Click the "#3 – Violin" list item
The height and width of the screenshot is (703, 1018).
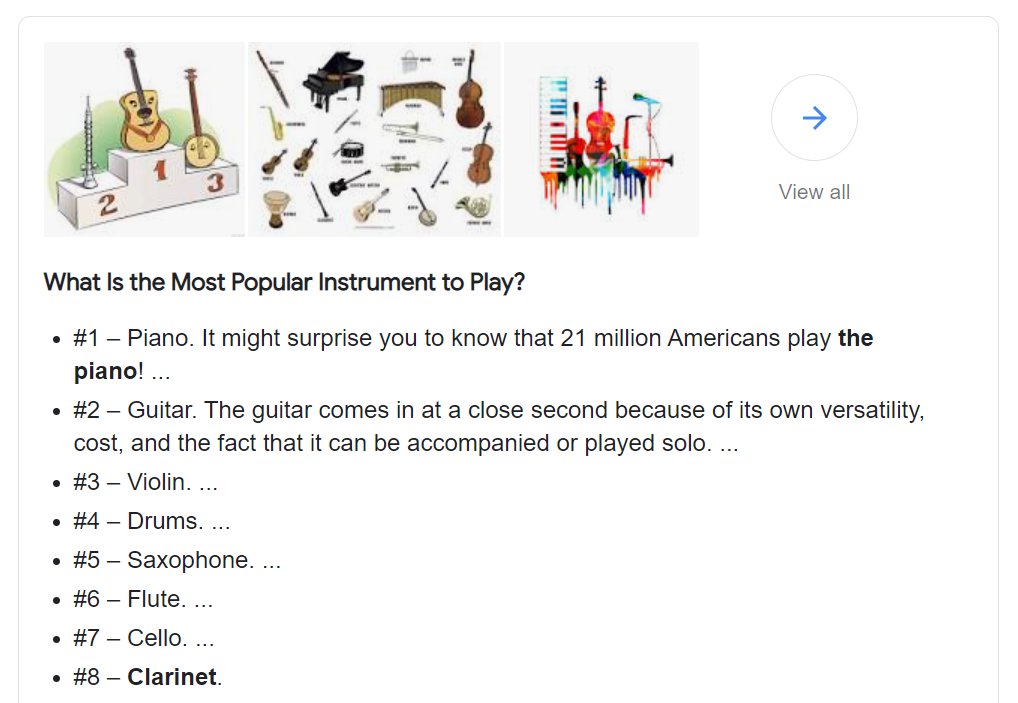point(145,482)
